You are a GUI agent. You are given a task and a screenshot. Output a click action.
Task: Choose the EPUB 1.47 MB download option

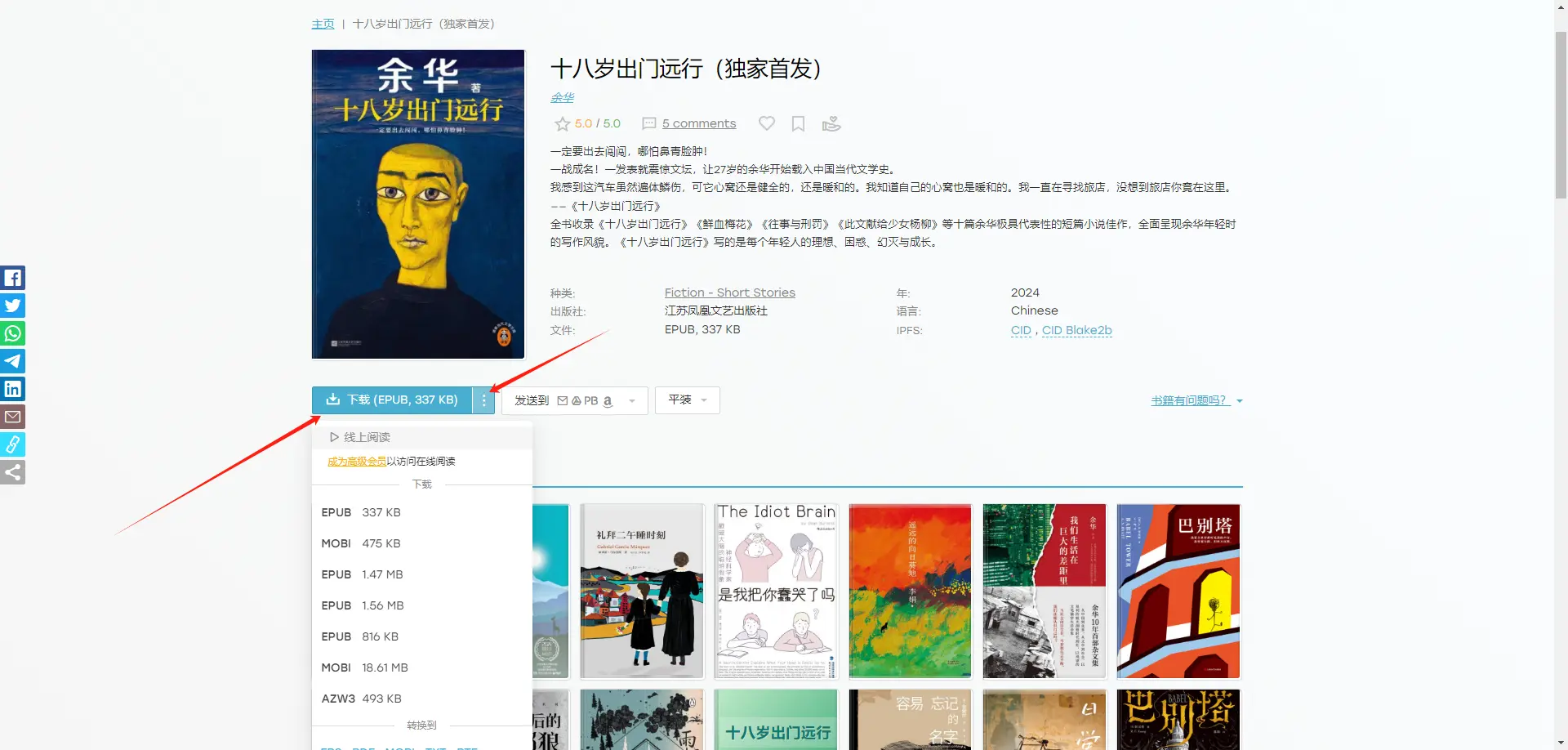click(x=421, y=574)
